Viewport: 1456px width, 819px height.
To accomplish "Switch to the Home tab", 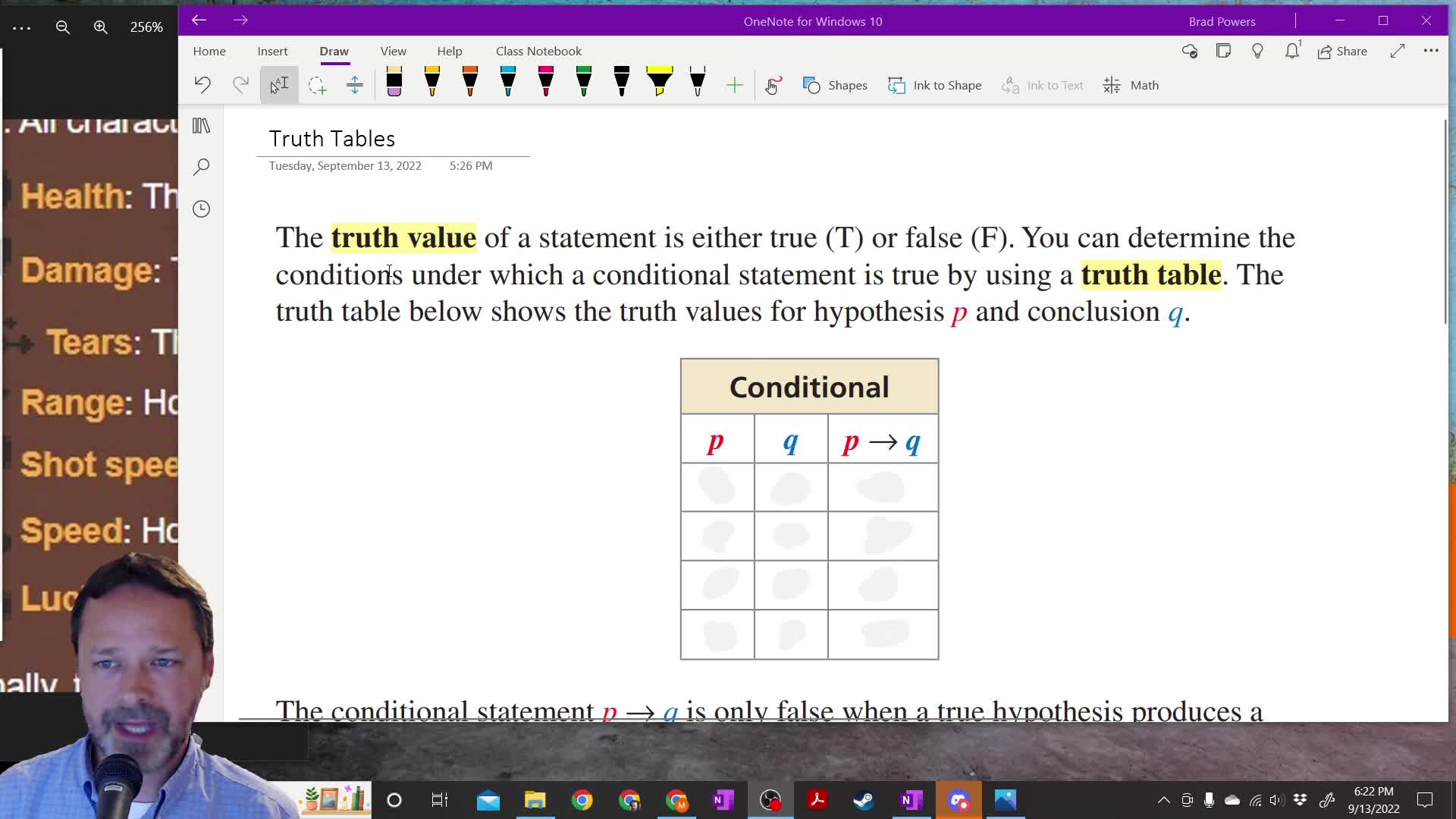I will click(x=209, y=51).
